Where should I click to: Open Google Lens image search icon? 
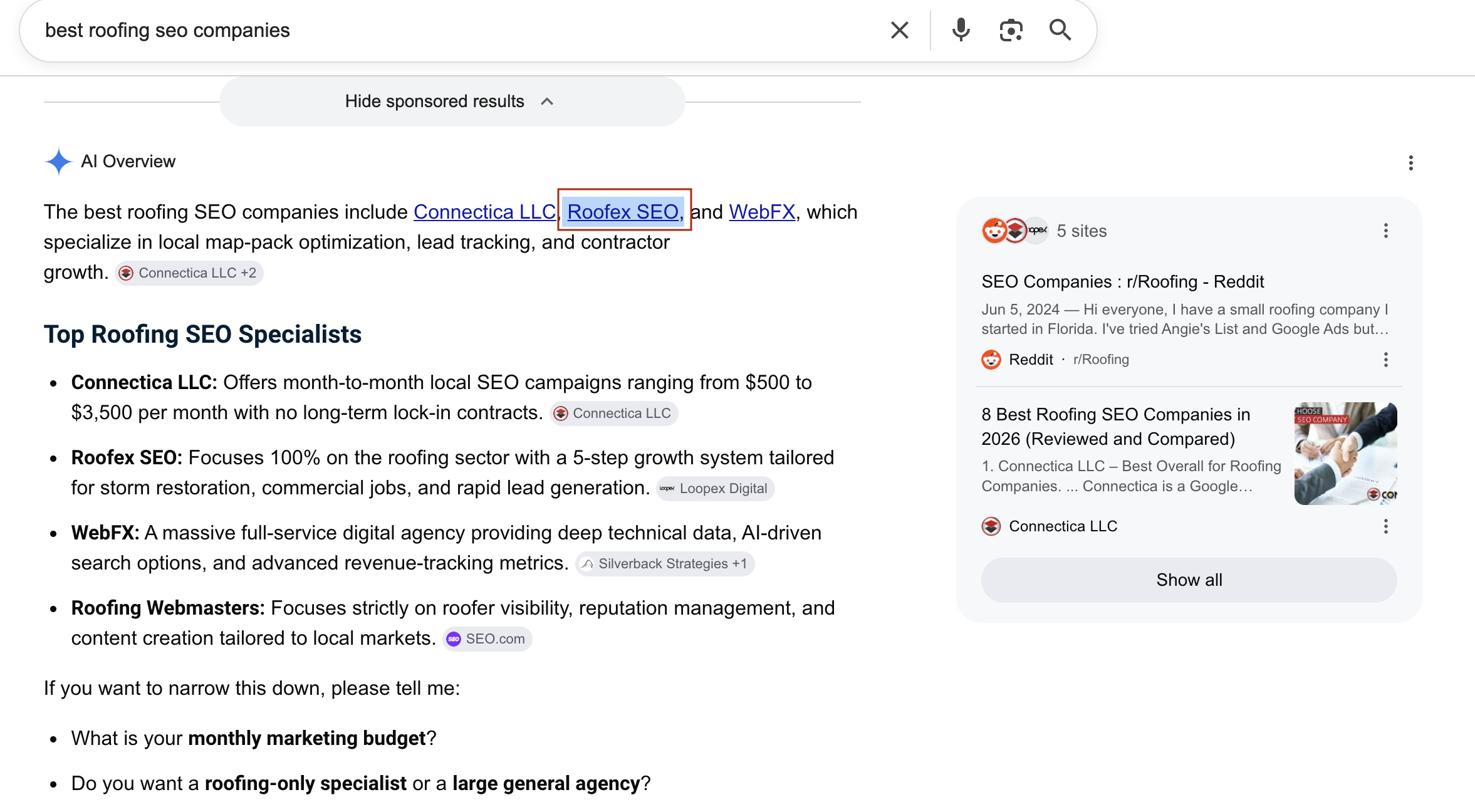pyautogui.click(x=1011, y=30)
